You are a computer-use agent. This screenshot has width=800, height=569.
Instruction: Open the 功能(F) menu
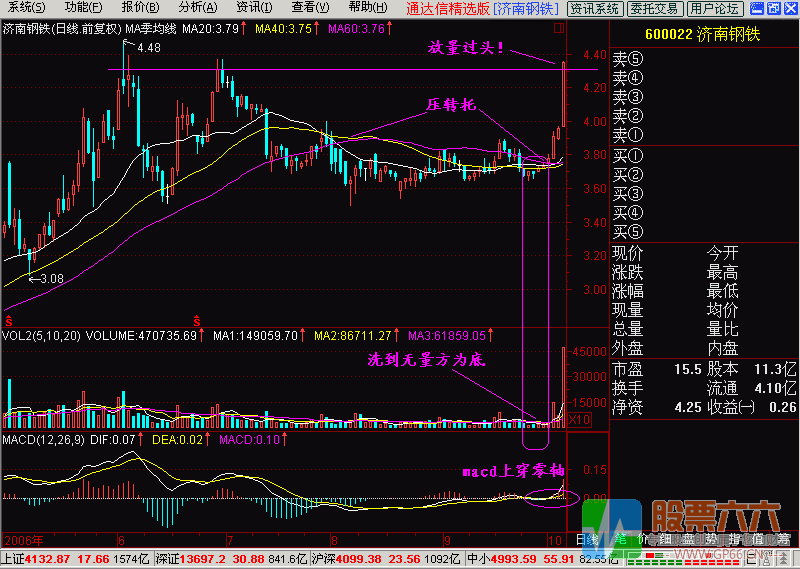click(83, 8)
